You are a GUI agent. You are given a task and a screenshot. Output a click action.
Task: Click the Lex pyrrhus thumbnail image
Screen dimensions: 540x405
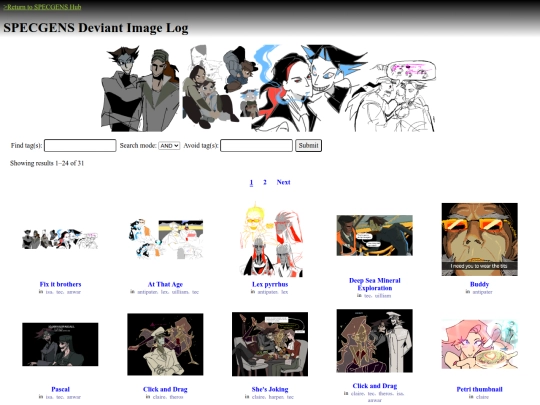pos(270,240)
